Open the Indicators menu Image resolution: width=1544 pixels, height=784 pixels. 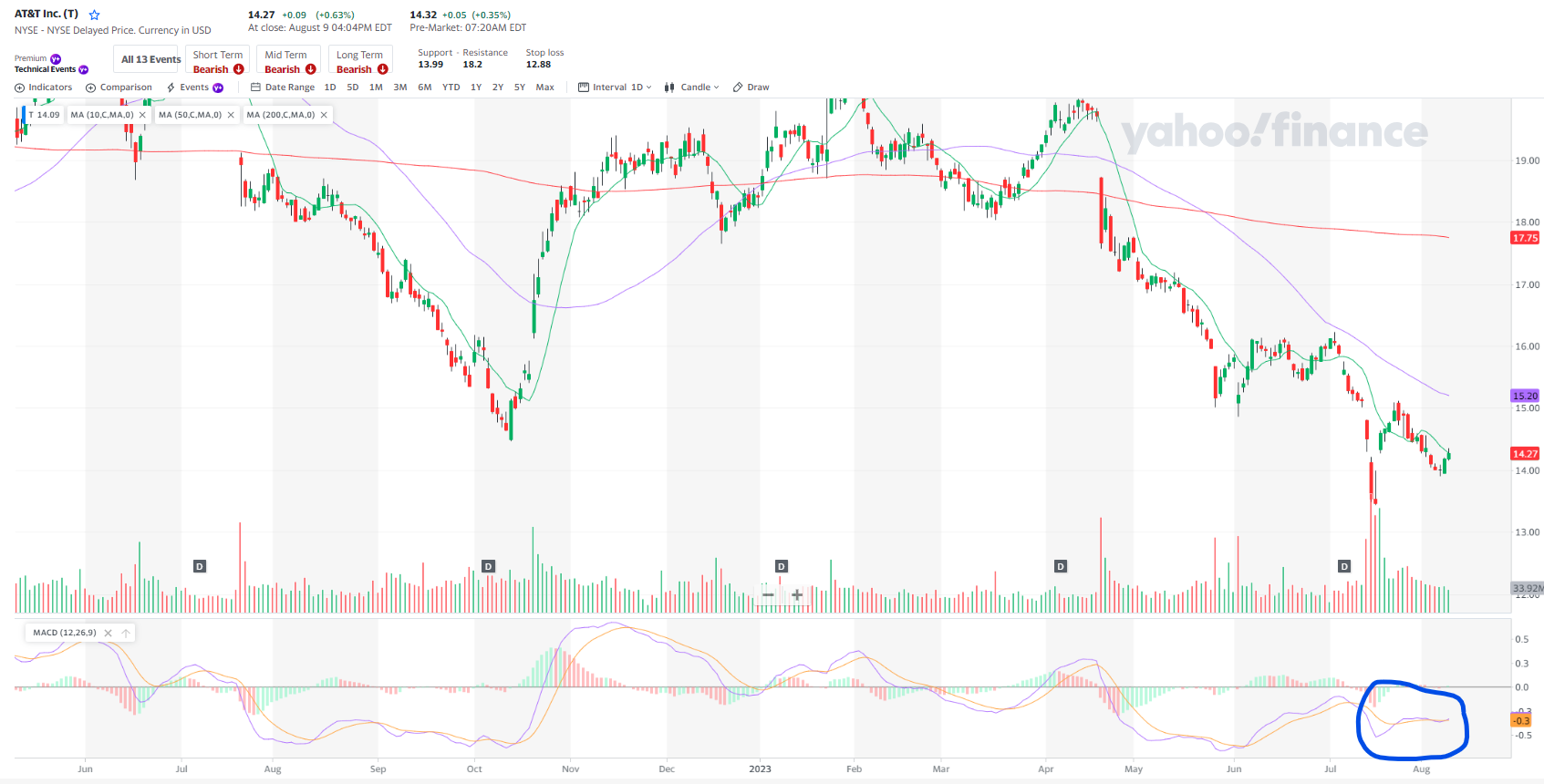point(43,88)
